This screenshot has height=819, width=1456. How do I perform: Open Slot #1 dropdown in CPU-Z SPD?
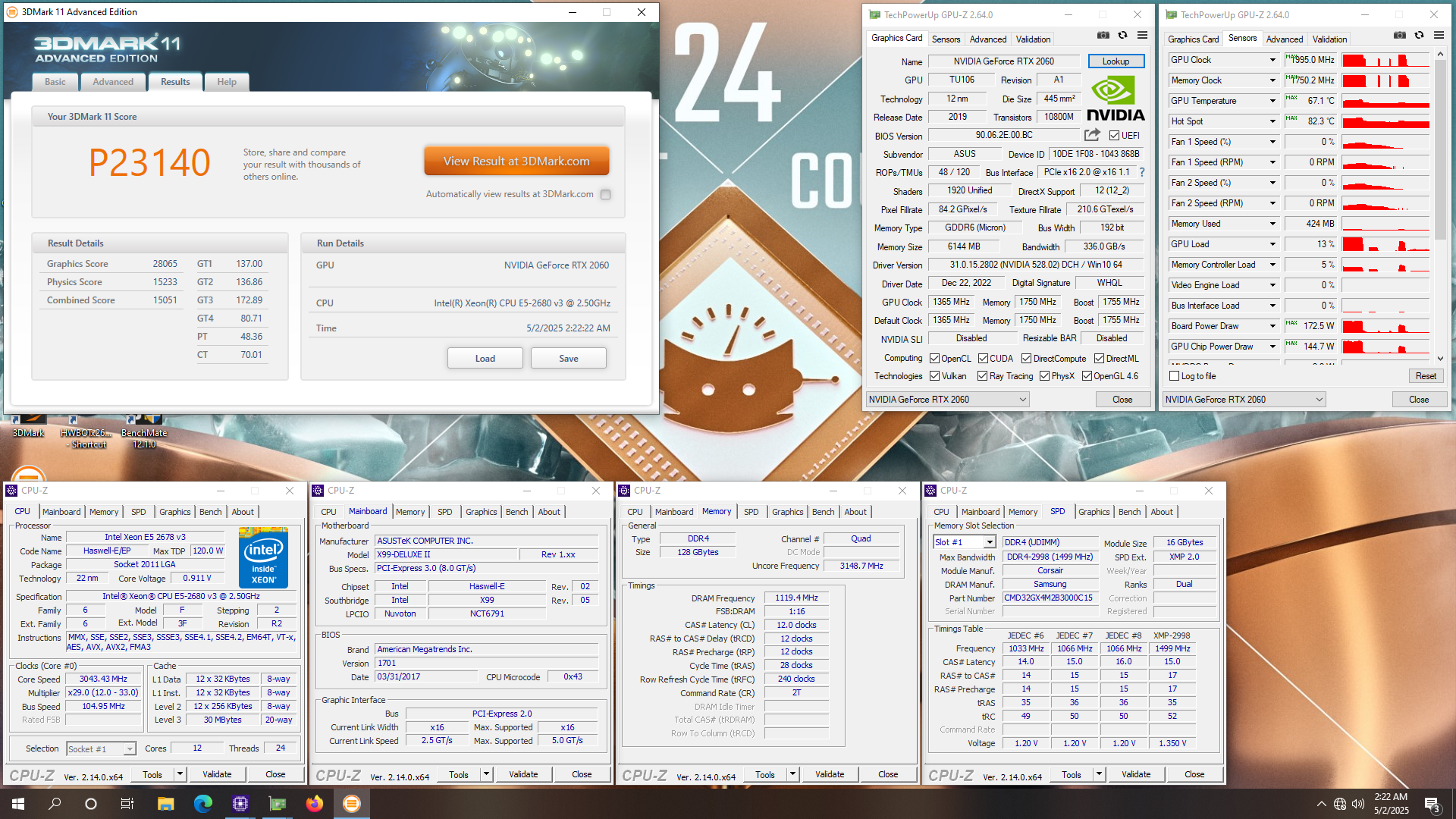tap(965, 542)
